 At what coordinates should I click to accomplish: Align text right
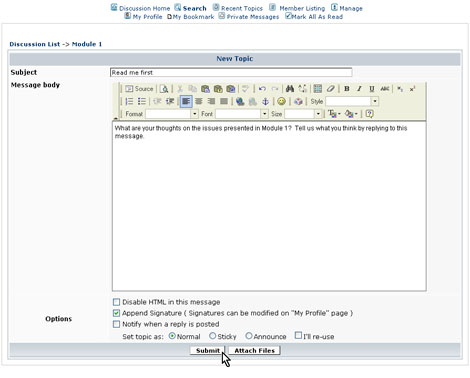point(211,101)
